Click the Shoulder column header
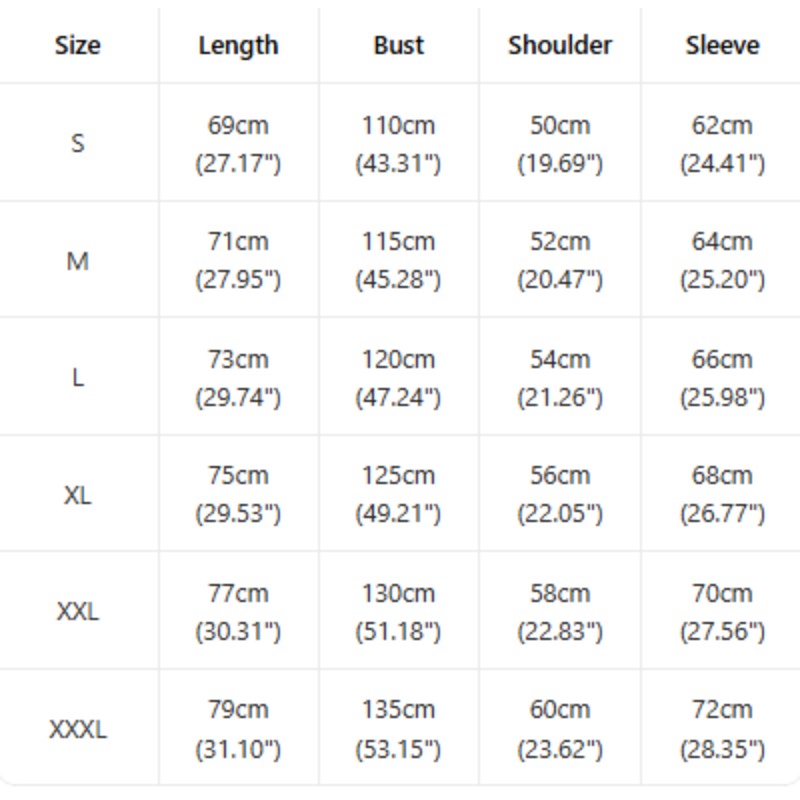800x800 pixels. click(x=560, y=45)
